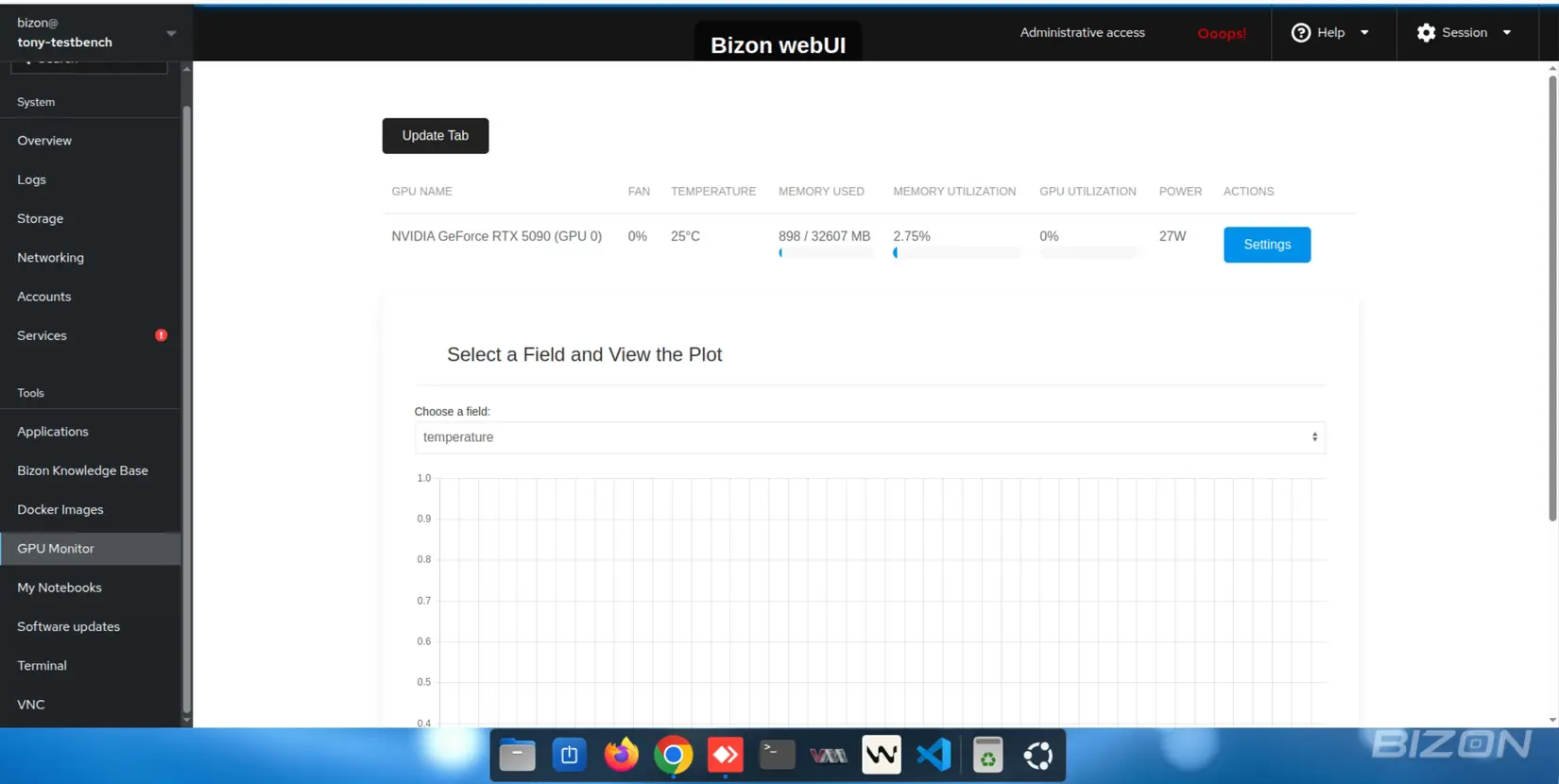Open the Trash in the dock
1559x784 pixels.
tap(987, 755)
